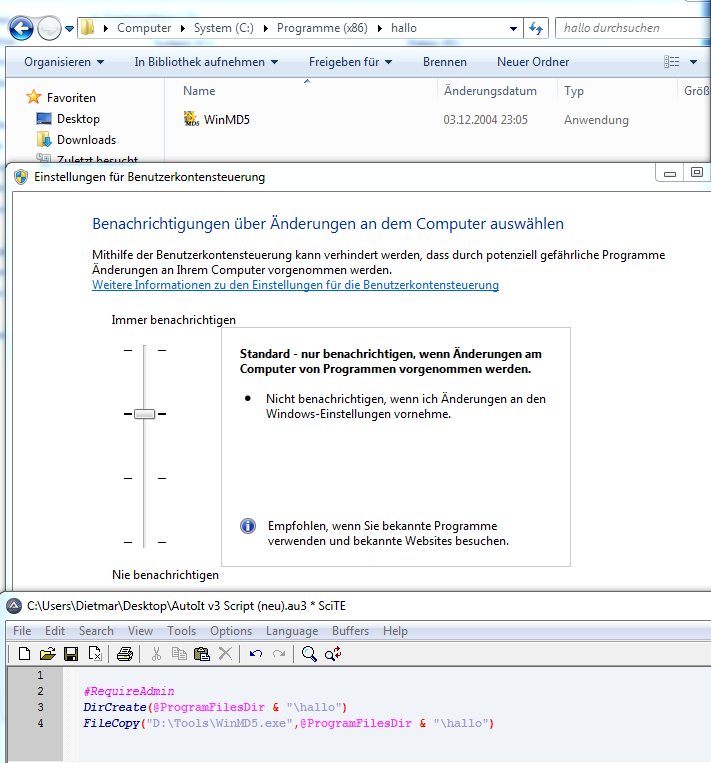
Task: Click the Paste clipboard icon in SciTE
Action: [x=202, y=654]
